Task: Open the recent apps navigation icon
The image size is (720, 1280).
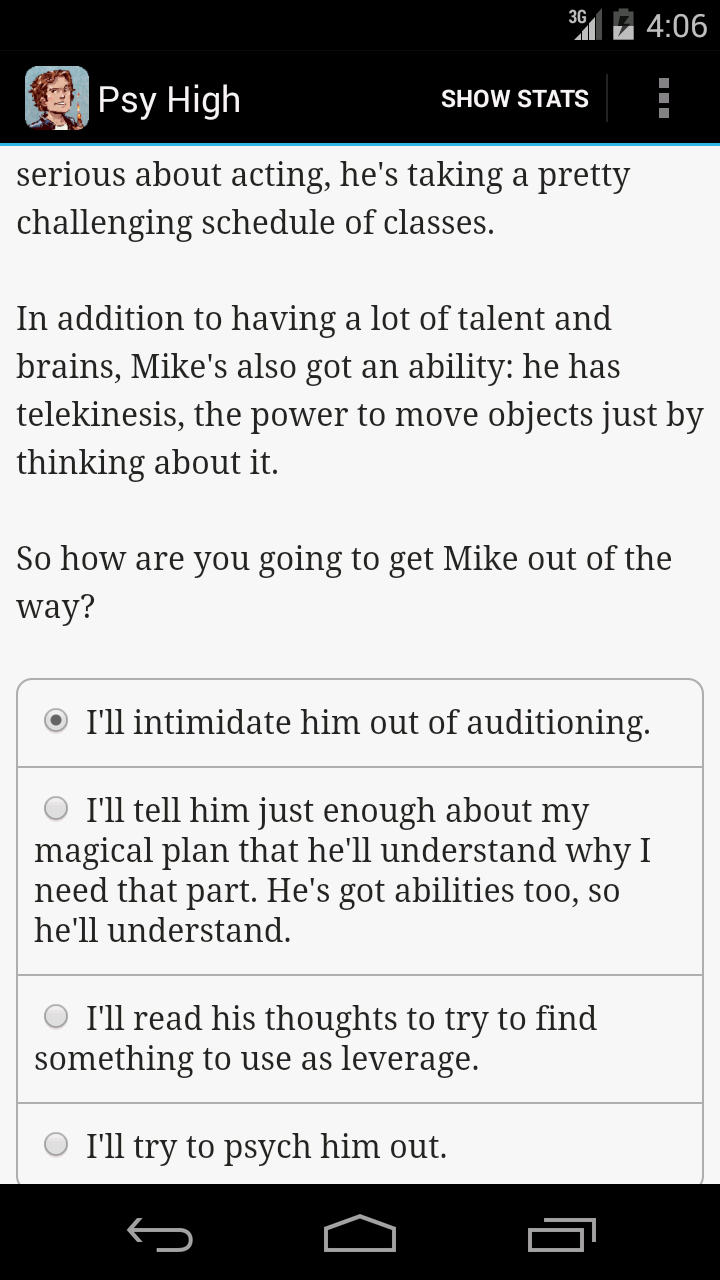Action: click(561, 1235)
